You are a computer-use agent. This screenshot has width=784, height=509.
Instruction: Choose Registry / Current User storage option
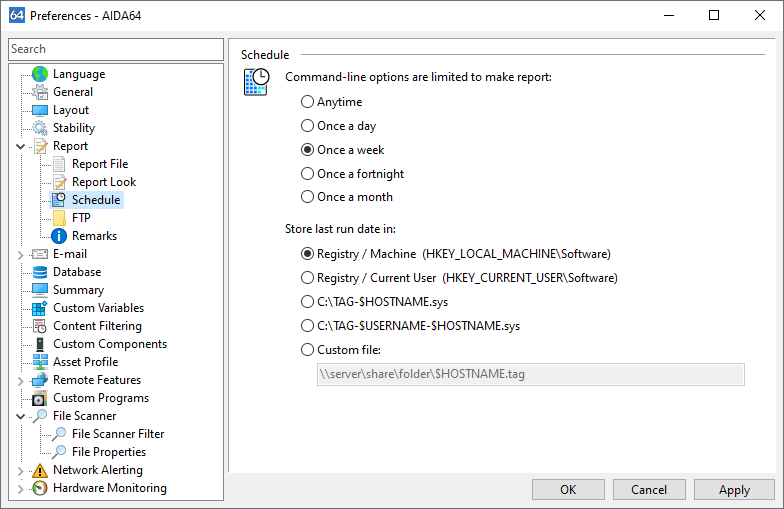(459, 278)
